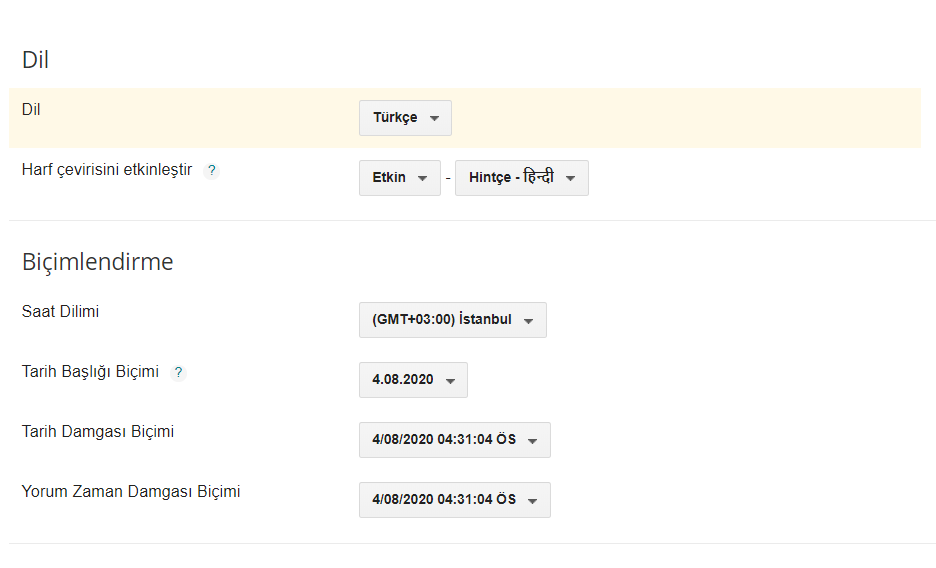Image resolution: width=936 pixels, height=568 pixels.
Task: Open the Saat Dilimi dropdown showing İstanbul
Action: pos(453,320)
